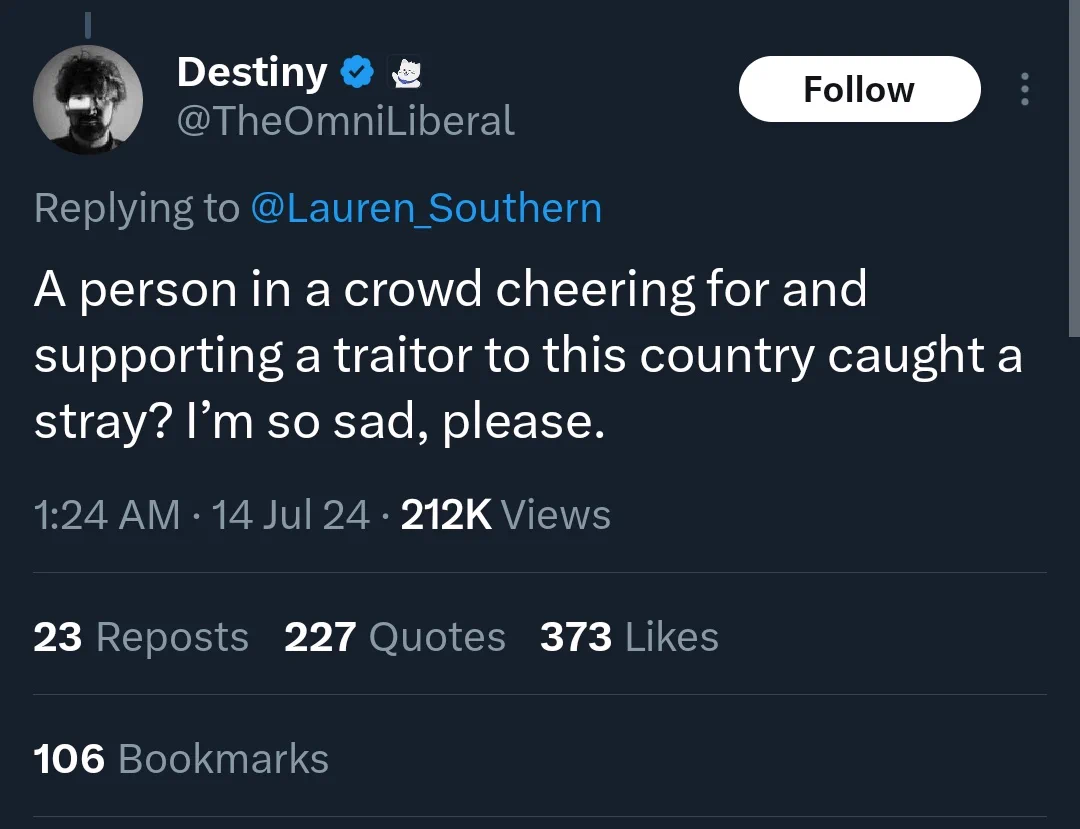
Task: Click the vertical scrollbar on the right edge
Action: tap(1074, 169)
